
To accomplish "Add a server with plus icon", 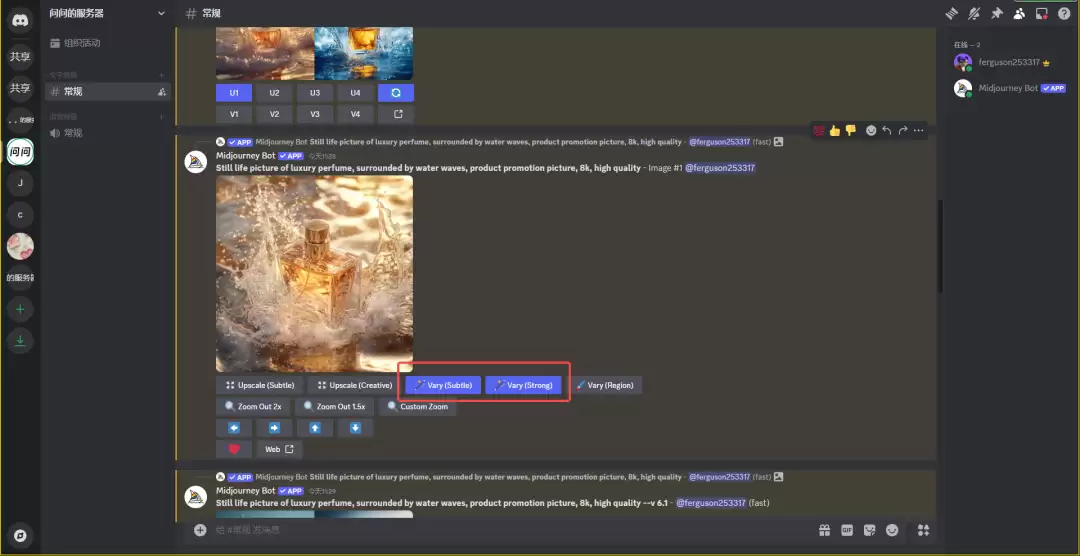I will 20,310.
